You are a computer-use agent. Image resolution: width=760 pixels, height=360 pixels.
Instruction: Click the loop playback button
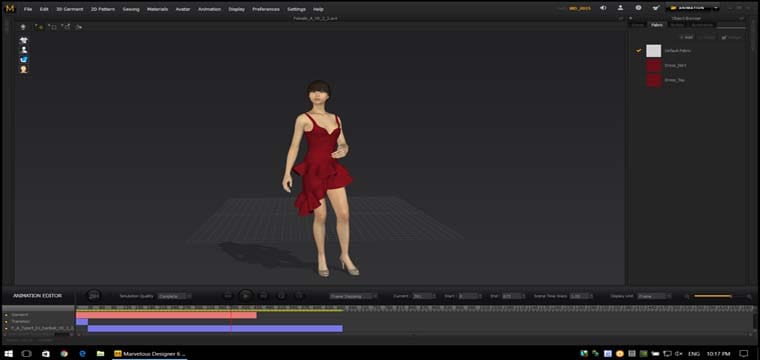pyautogui.click(x=282, y=296)
